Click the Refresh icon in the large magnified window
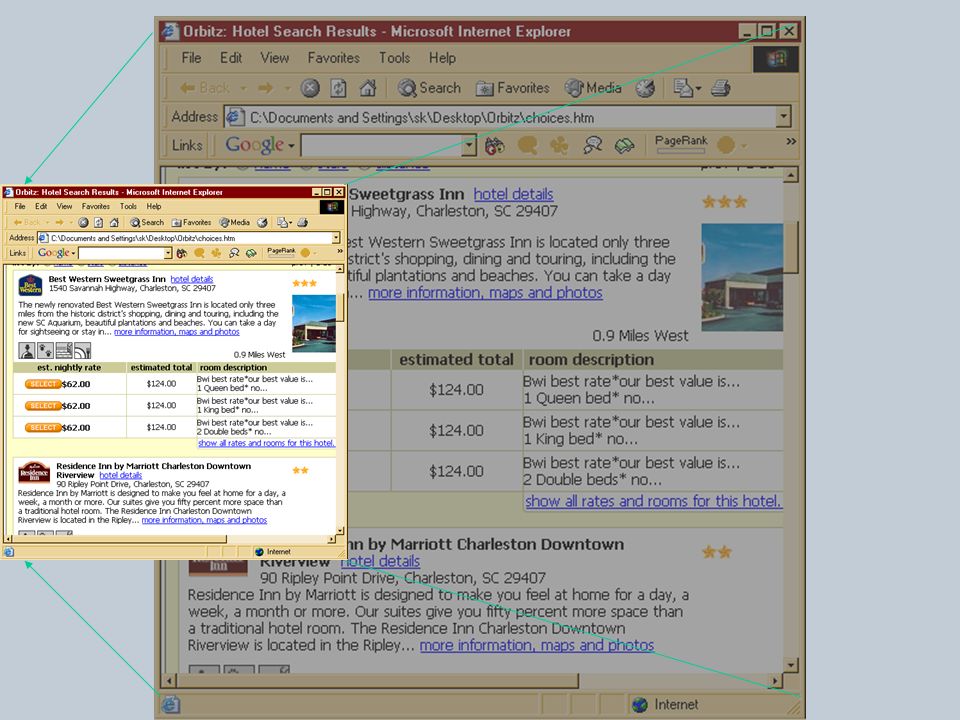 339,88
